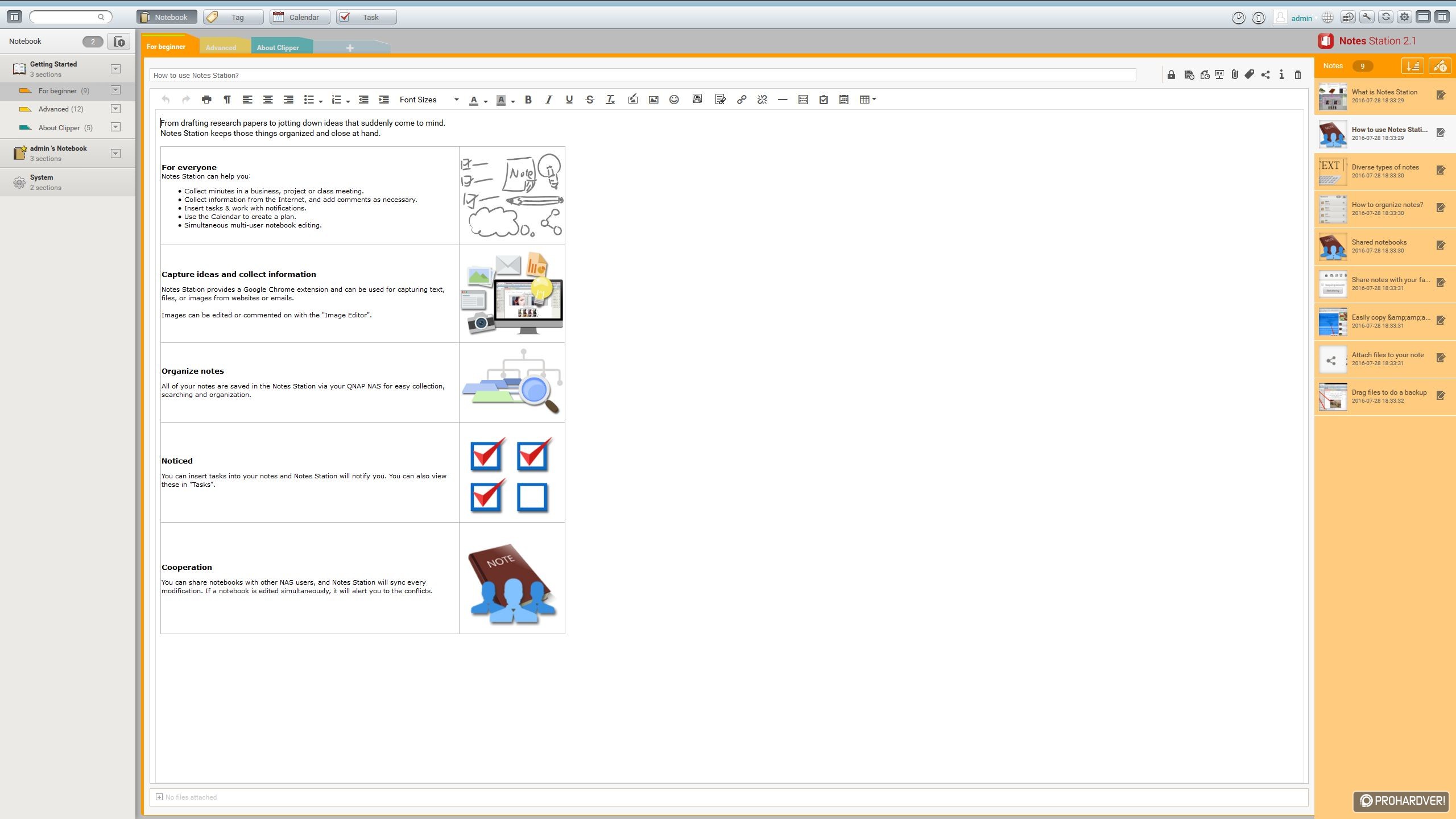Align text right in editor toolbar
The height and width of the screenshot is (819, 1456).
tap(288, 100)
